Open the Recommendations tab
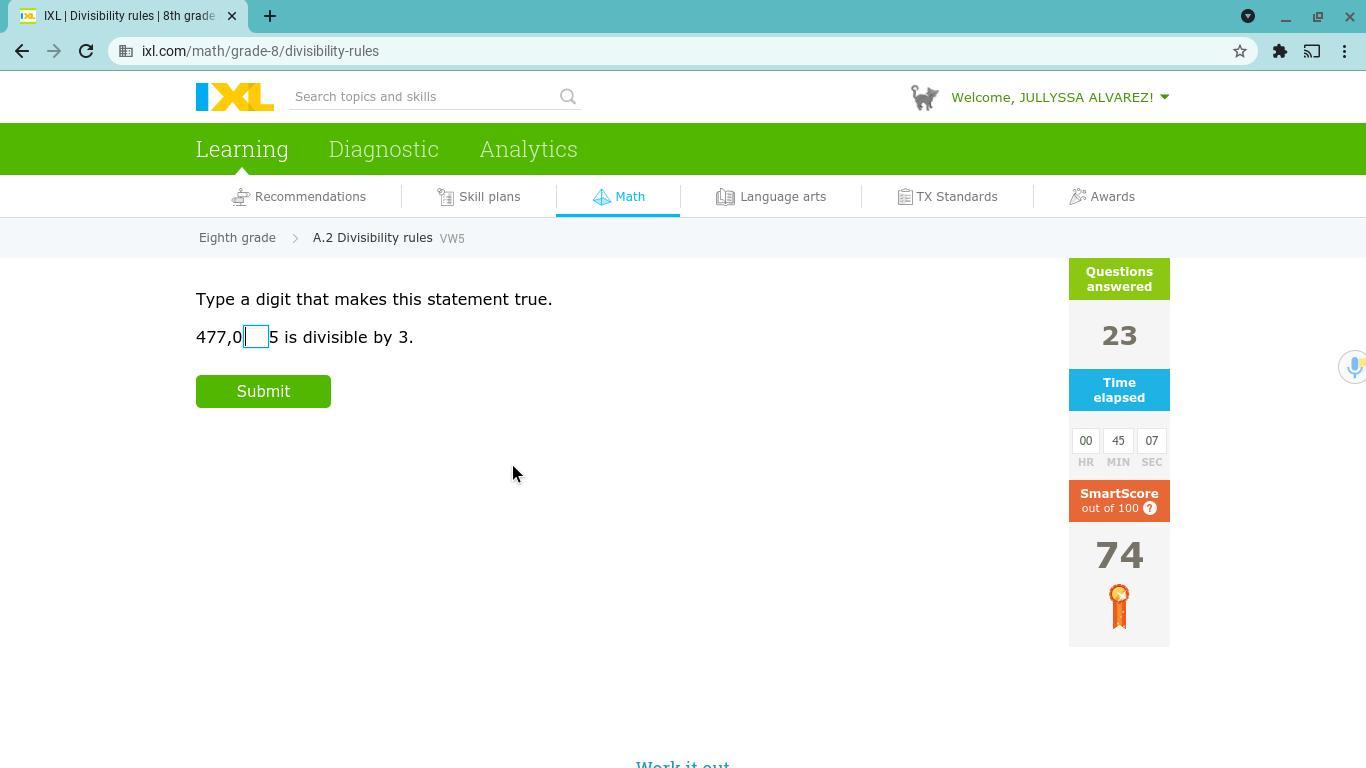This screenshot has height=768, width=1366. click(299, 197)
